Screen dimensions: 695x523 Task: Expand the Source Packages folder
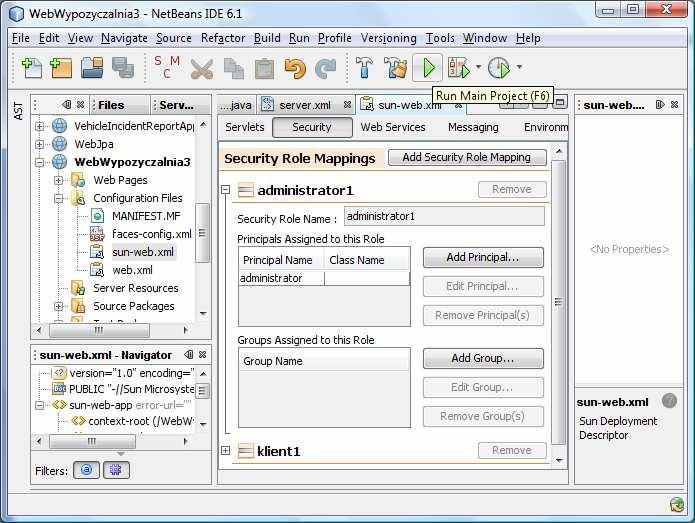coord(59,306)
